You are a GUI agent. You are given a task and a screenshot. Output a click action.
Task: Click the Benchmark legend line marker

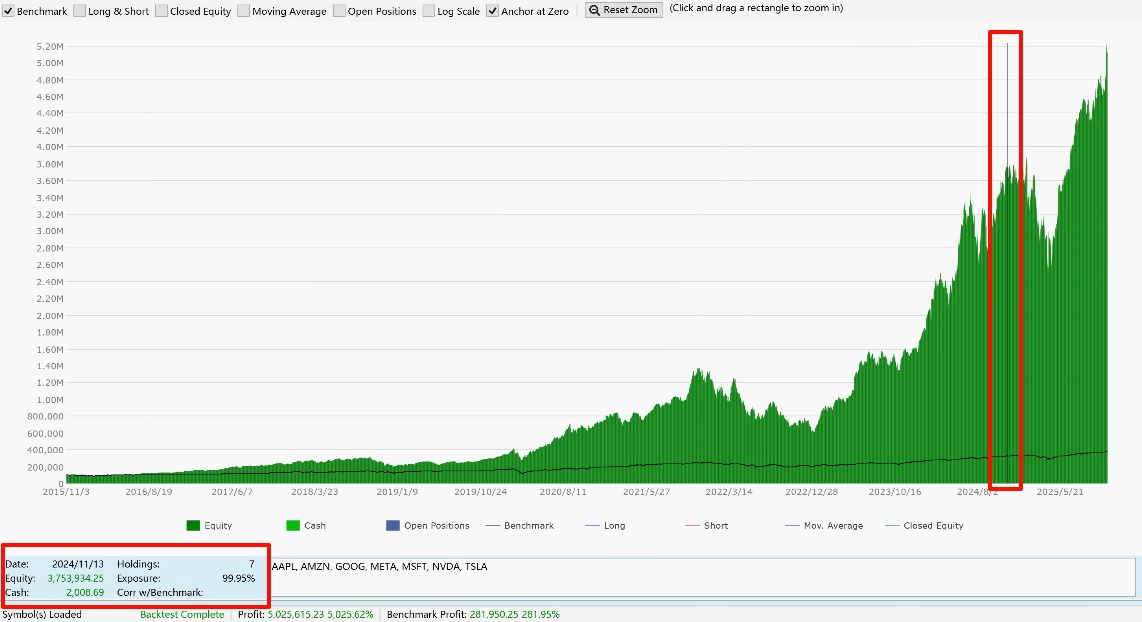pyautogui.click(x=491, y=526)
